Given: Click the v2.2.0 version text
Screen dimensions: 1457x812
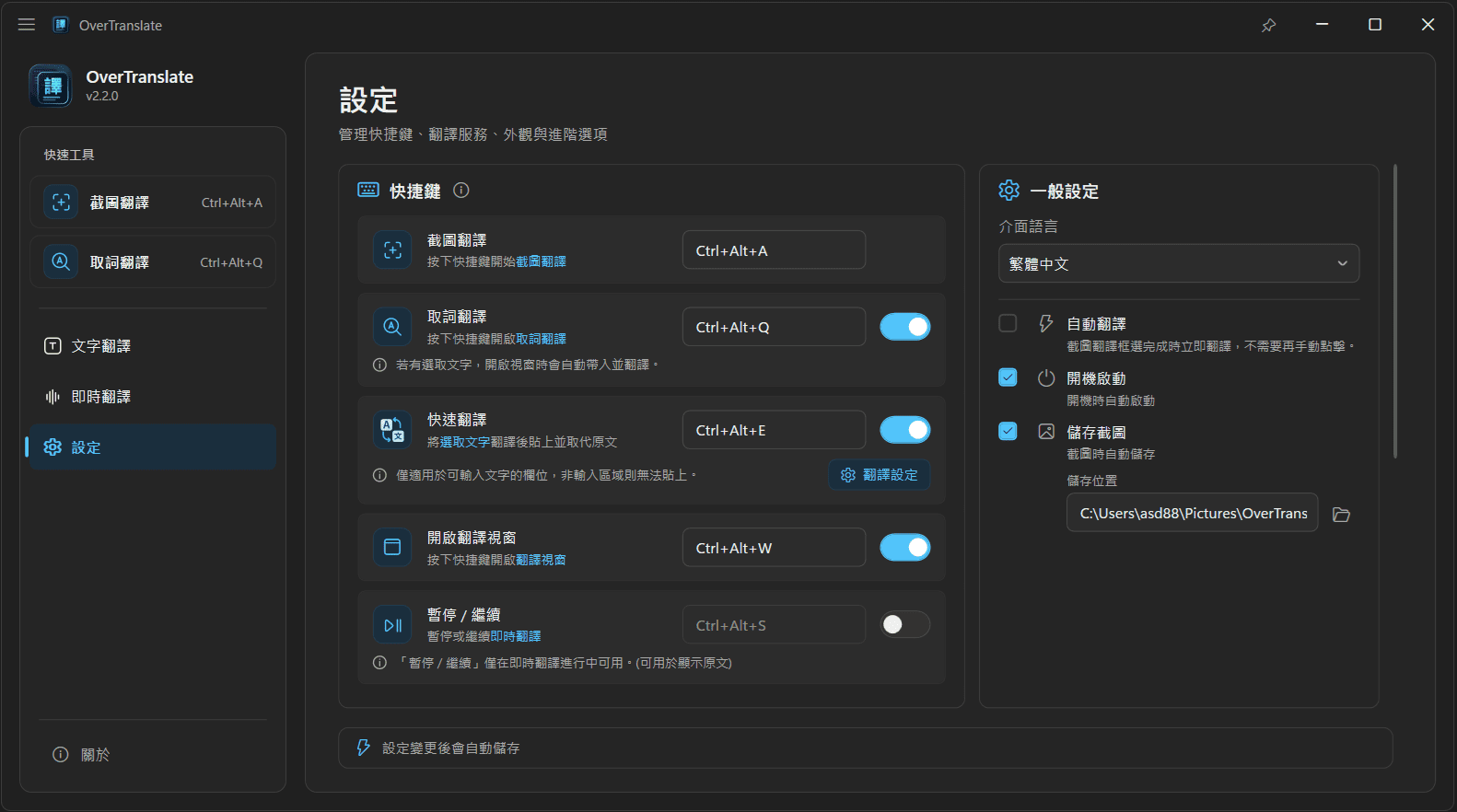Looking at the screenshot, I should tap(102, 96).
